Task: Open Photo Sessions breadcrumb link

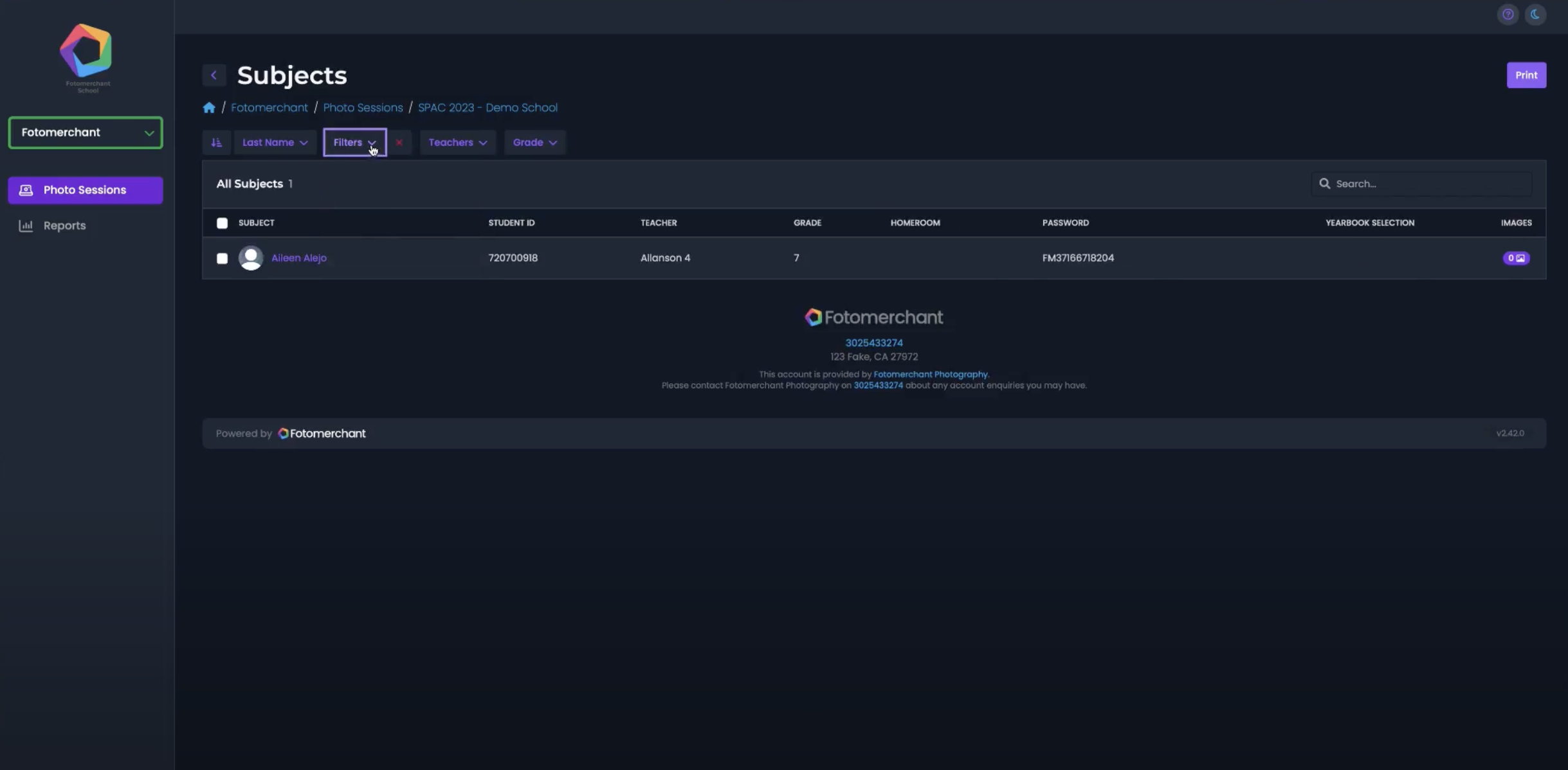Action: 363,107
